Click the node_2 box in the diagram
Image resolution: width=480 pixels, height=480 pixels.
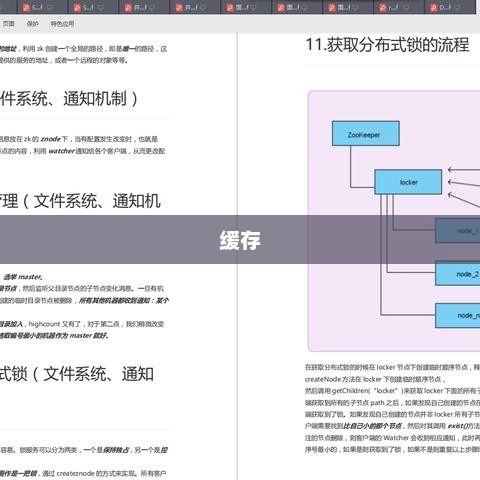point(458,273)
